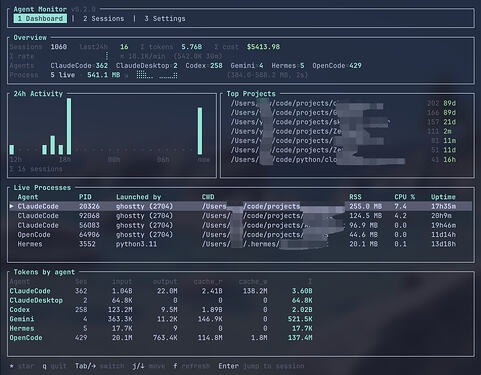Click 'Gemini 4' in Overview agents
Image resolution: width=481 pixels, height=375 pixels.
coord(247,66)
